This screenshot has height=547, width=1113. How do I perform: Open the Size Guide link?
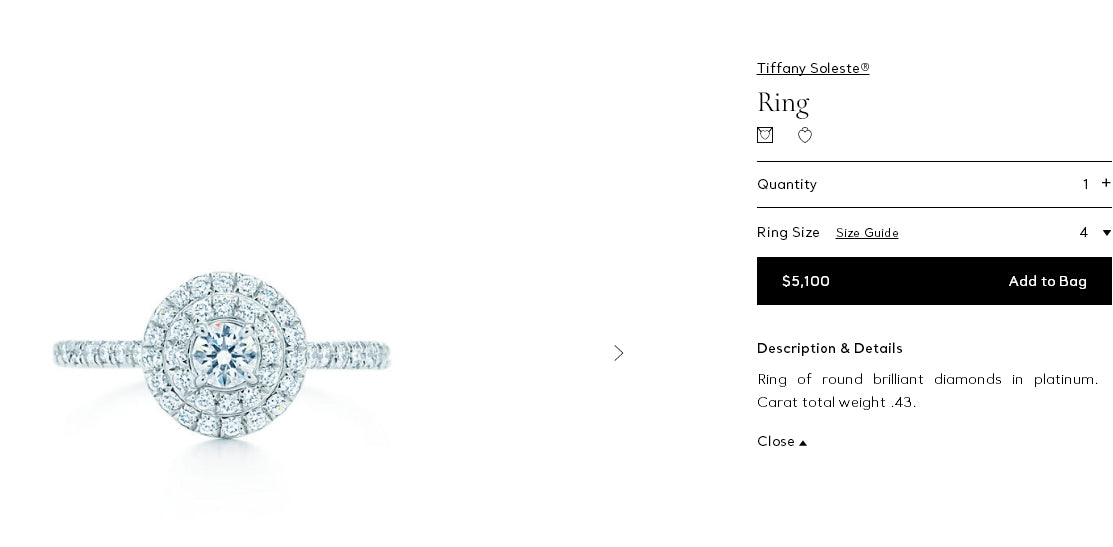(x=867, y=233)
